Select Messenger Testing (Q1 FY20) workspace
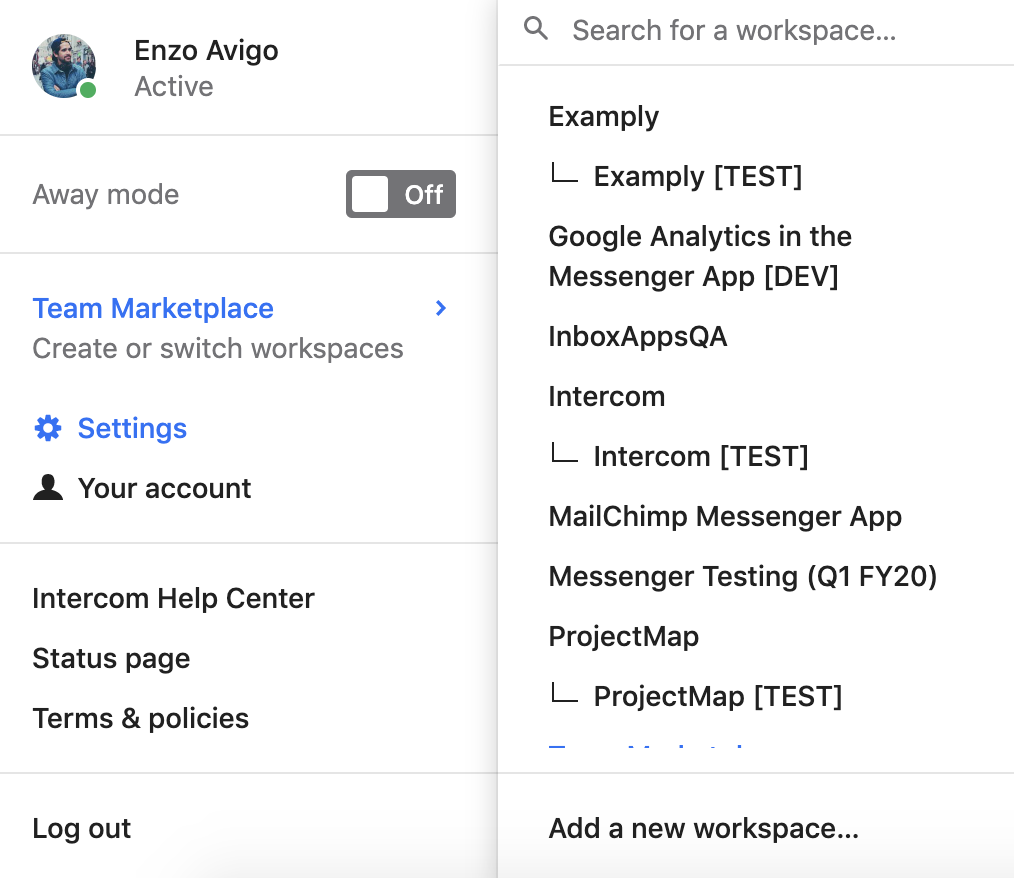Image resolution: width=1014 pixels, height=878 pixels. click(x=742, y=577)
